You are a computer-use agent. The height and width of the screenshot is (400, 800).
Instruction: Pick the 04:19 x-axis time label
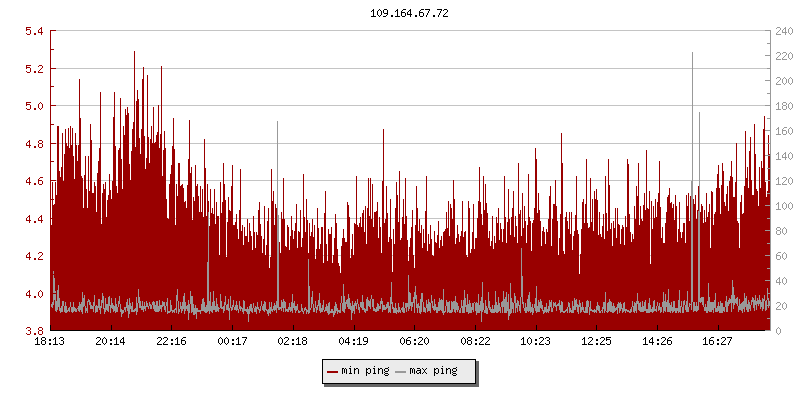coord(353,342)
